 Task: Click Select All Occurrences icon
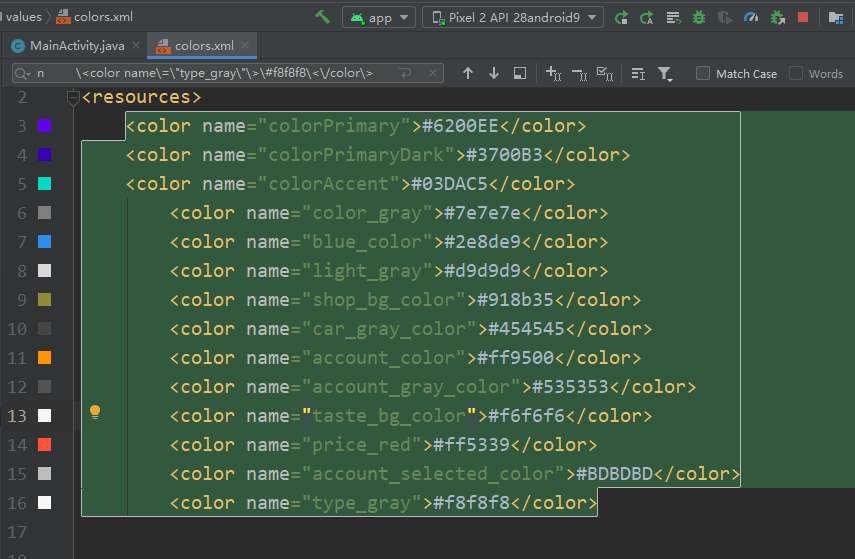tap(605, 73)
